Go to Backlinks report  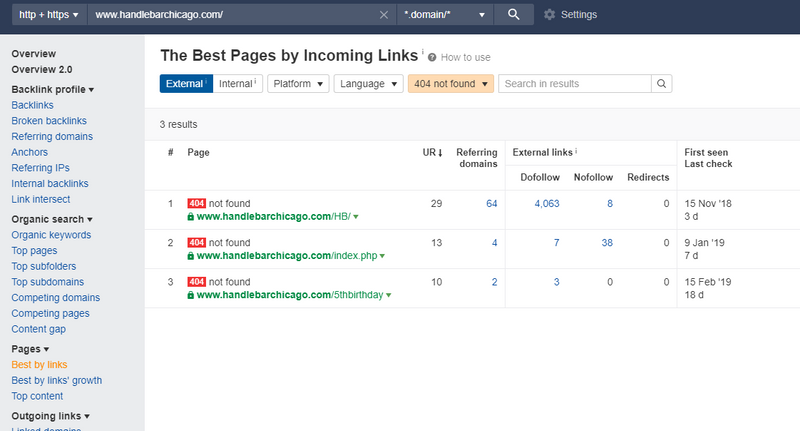(x=32, y=105)
